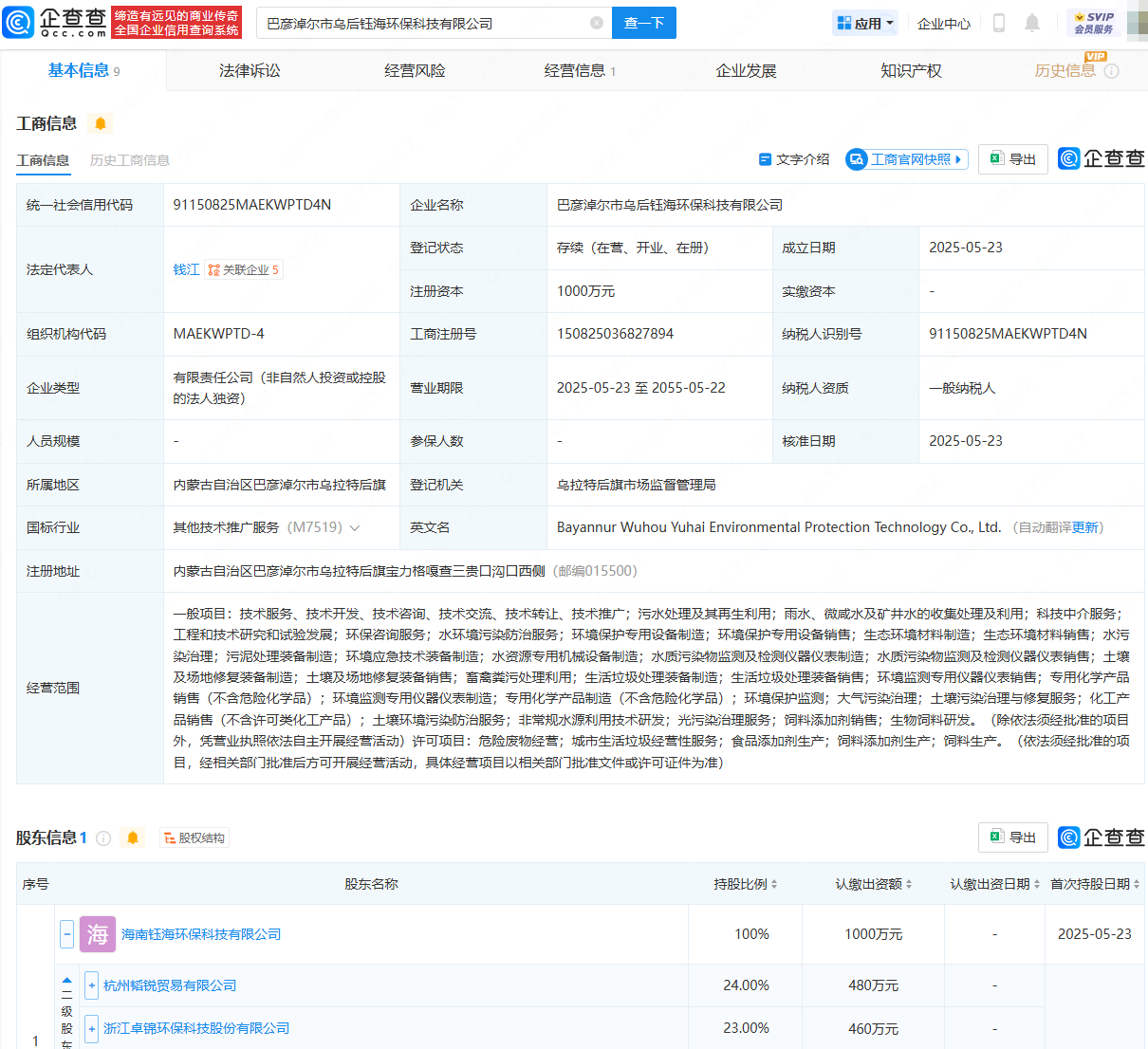Open legal representative 钱江 link
This screenshot has height=1049, width=1148.
[x=186, y=270]
